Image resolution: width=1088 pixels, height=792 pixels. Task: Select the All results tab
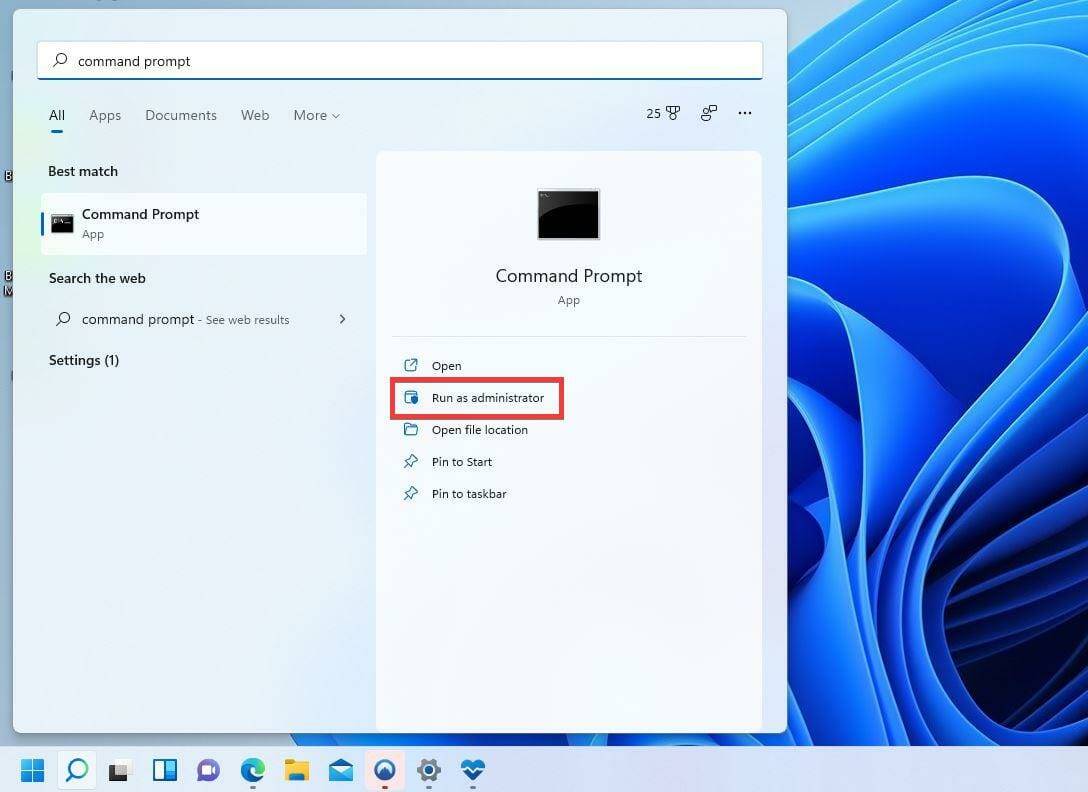[x=57, y=115]
